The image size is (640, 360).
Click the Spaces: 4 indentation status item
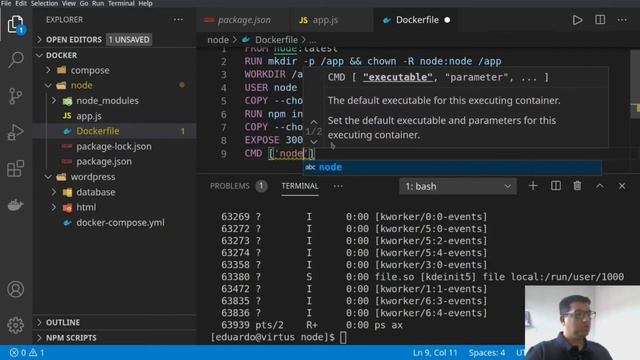(487, 353)
